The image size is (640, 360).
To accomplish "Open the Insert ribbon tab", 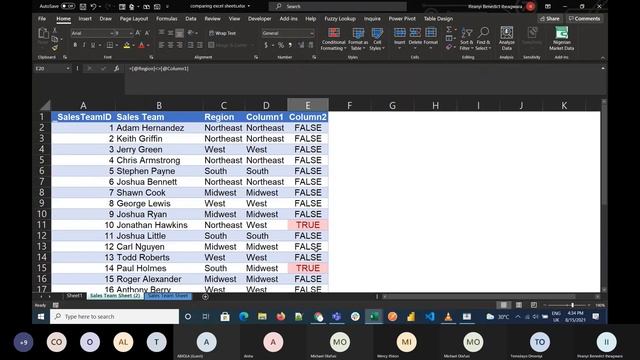I will click(85, 19).
